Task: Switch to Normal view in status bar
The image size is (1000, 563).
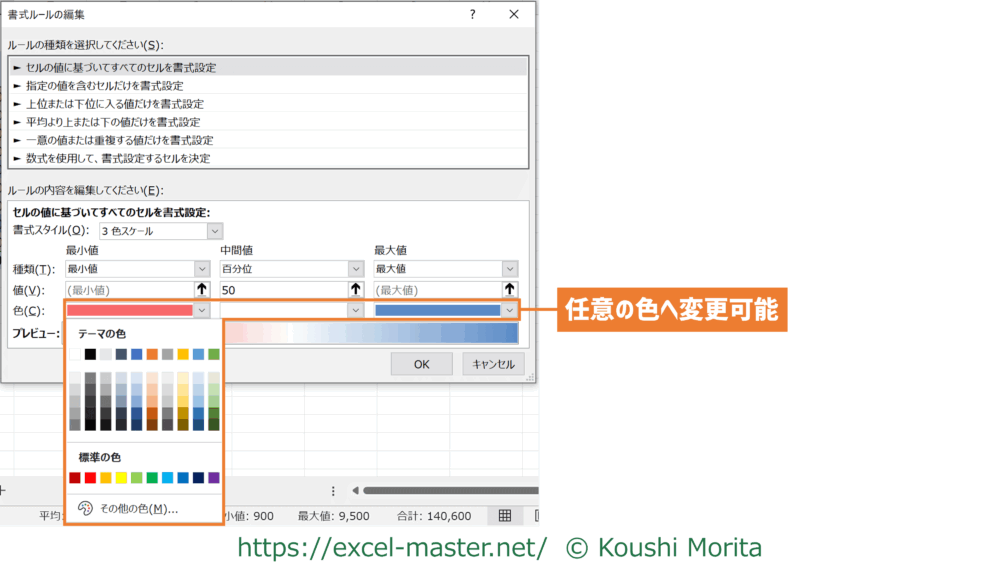Action: (x=505, y=516)
